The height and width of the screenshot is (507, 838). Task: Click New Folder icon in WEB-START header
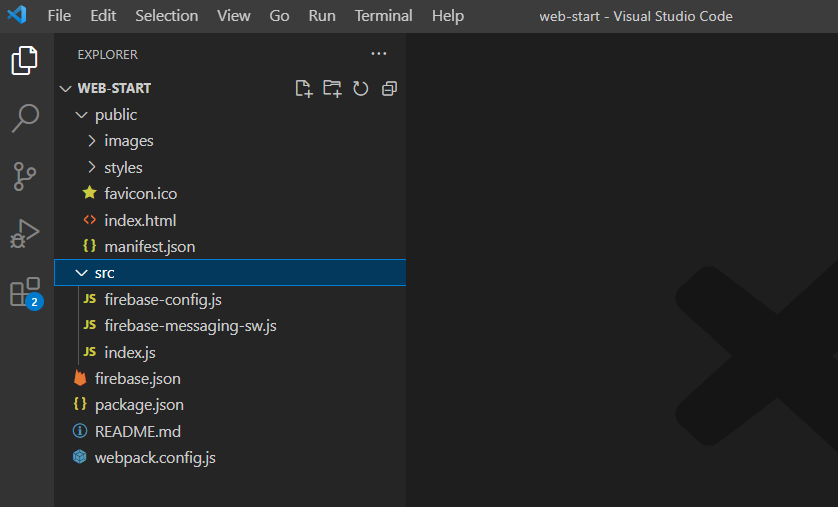point(332,88)
